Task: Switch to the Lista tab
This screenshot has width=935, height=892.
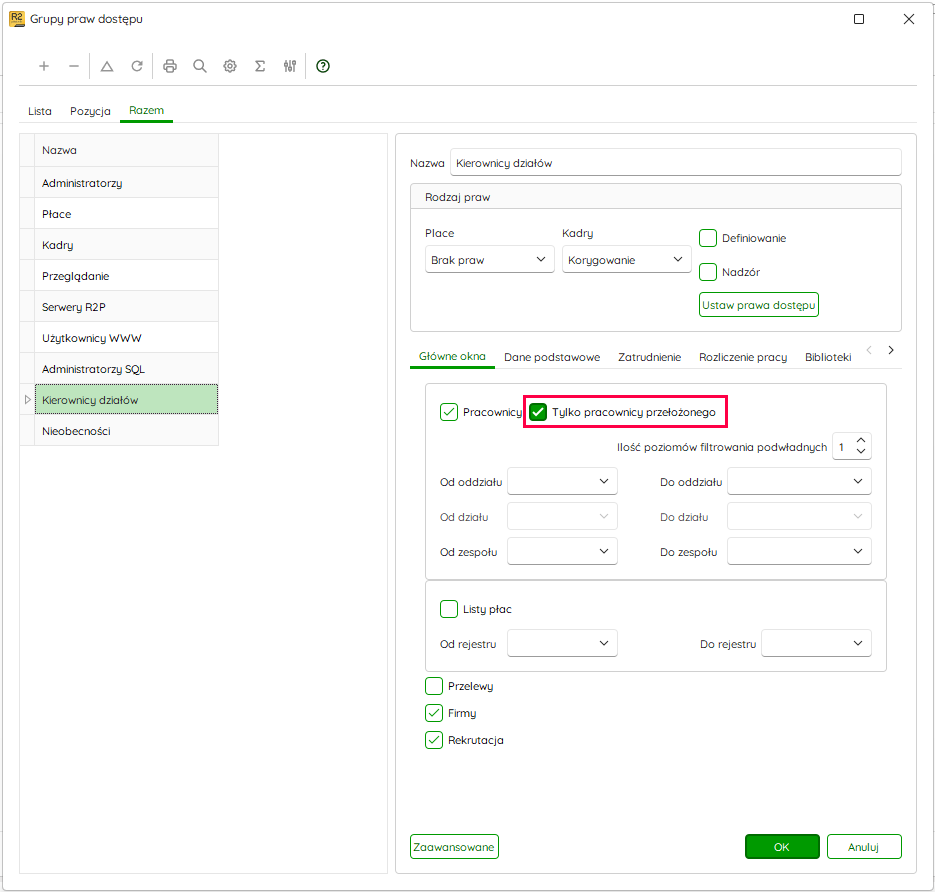Action: (x=40, y=111)
